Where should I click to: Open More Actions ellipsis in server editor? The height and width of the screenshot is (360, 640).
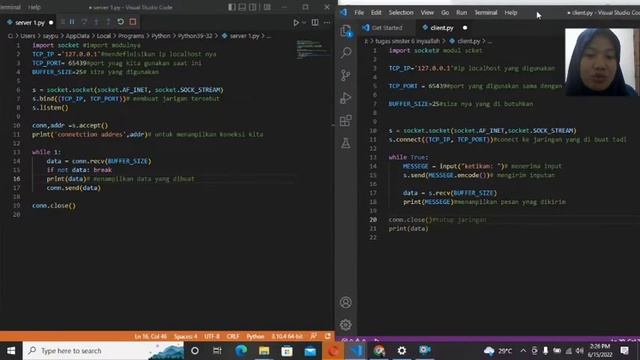tap(327, 22)
